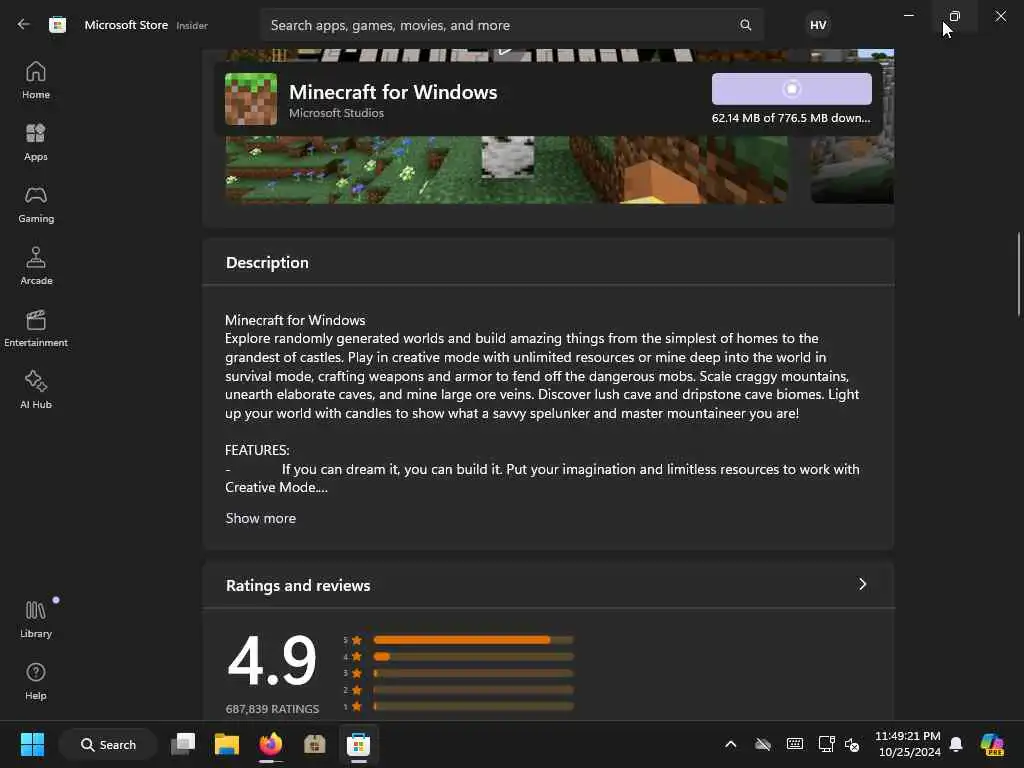The width and height of the screenshot is (1024, 768).
Task: Click the 4.9 average rating number
Action: pyautogui.click(x=272, y=660)
